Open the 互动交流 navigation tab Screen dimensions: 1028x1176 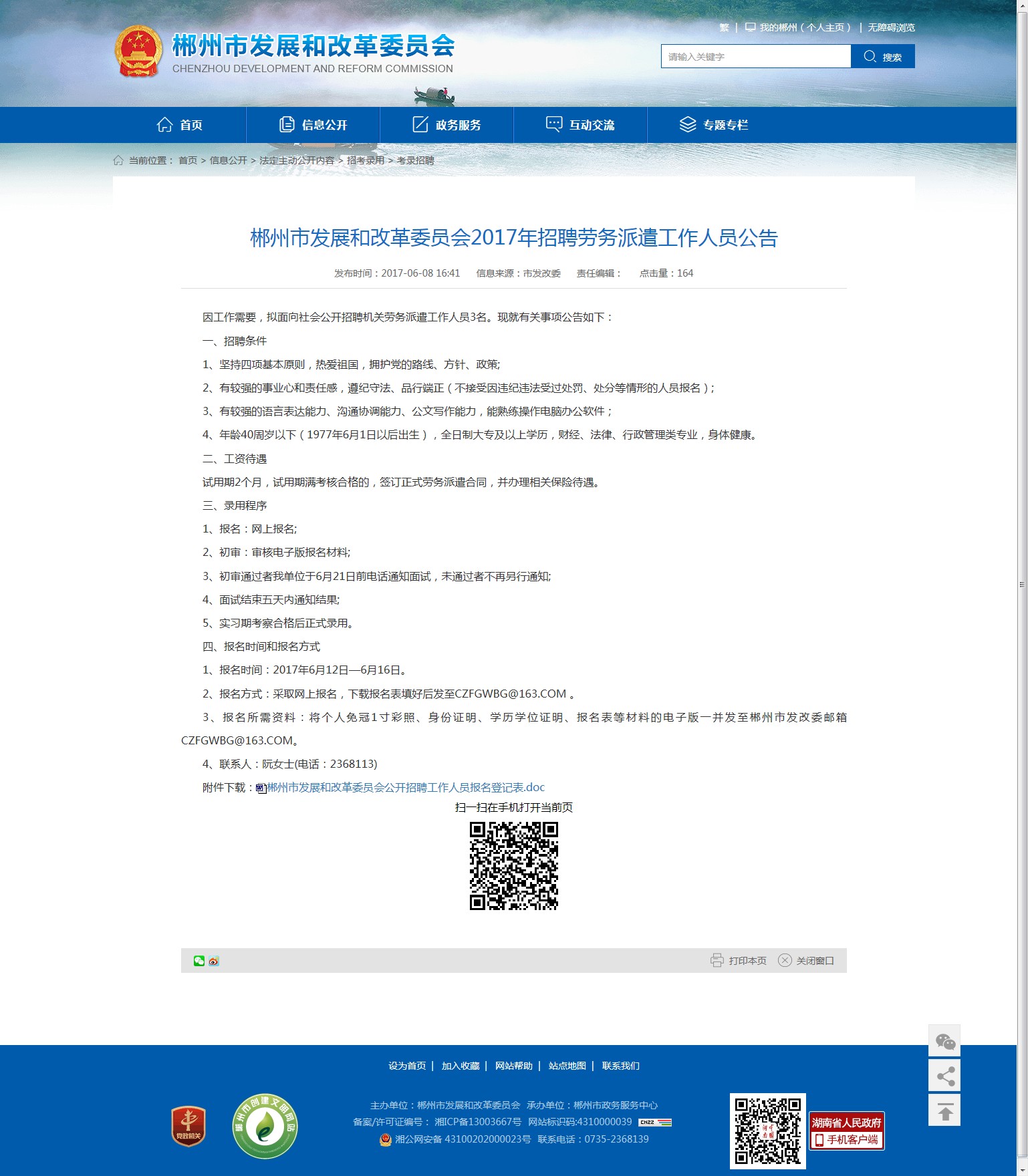click(580, 125)
